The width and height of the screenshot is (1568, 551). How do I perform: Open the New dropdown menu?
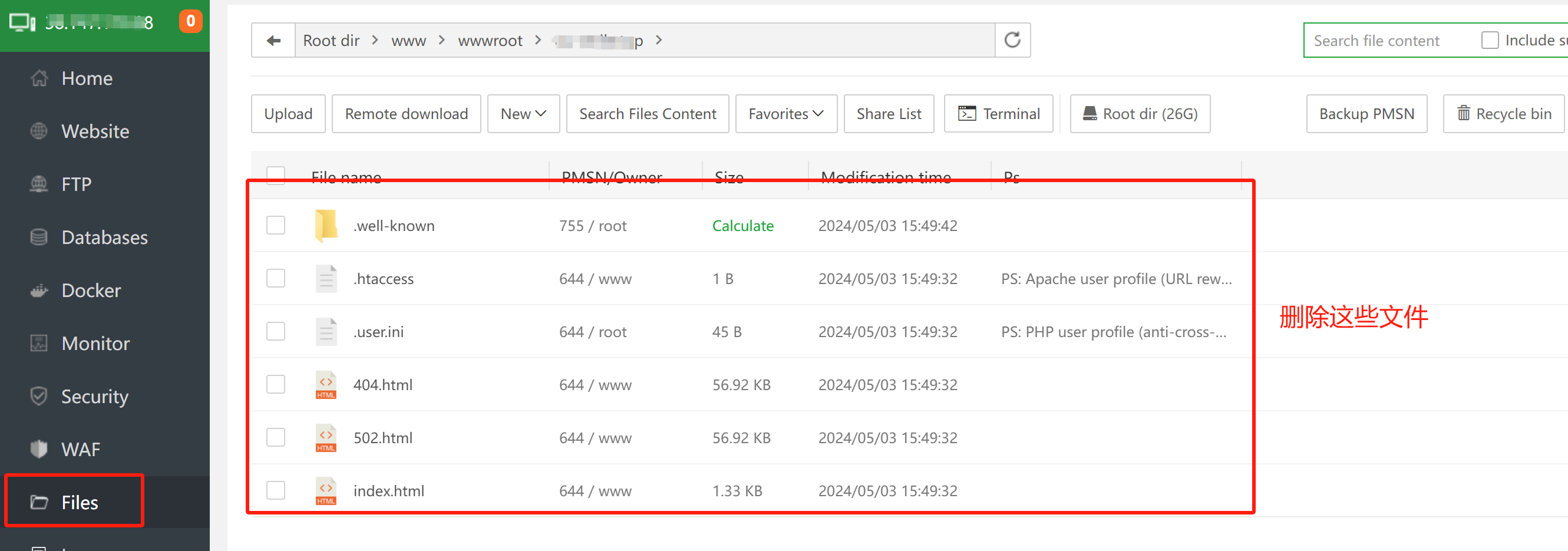[x=523, y=114]
